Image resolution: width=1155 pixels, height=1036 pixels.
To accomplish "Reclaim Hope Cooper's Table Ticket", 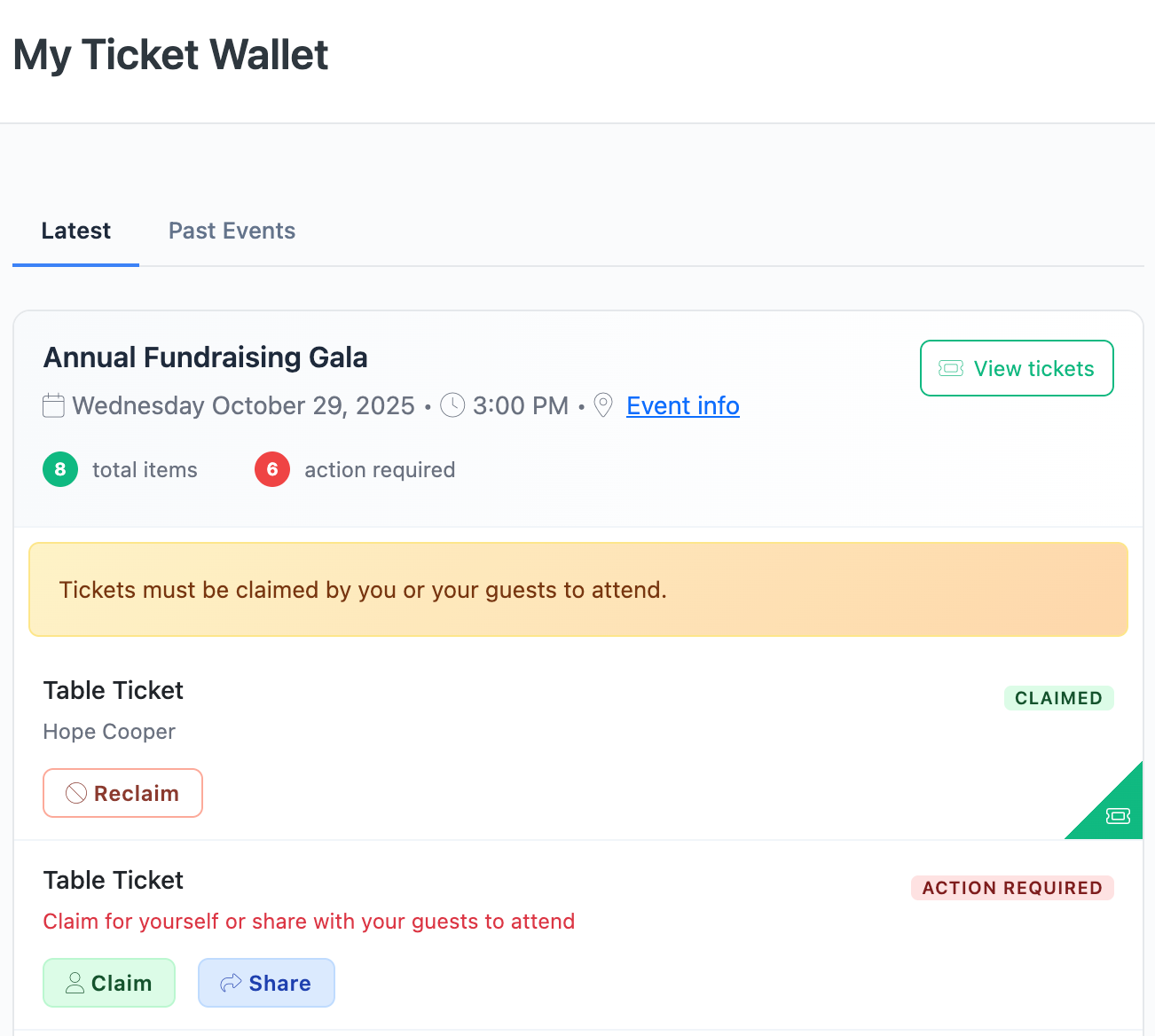I will 123,793.
